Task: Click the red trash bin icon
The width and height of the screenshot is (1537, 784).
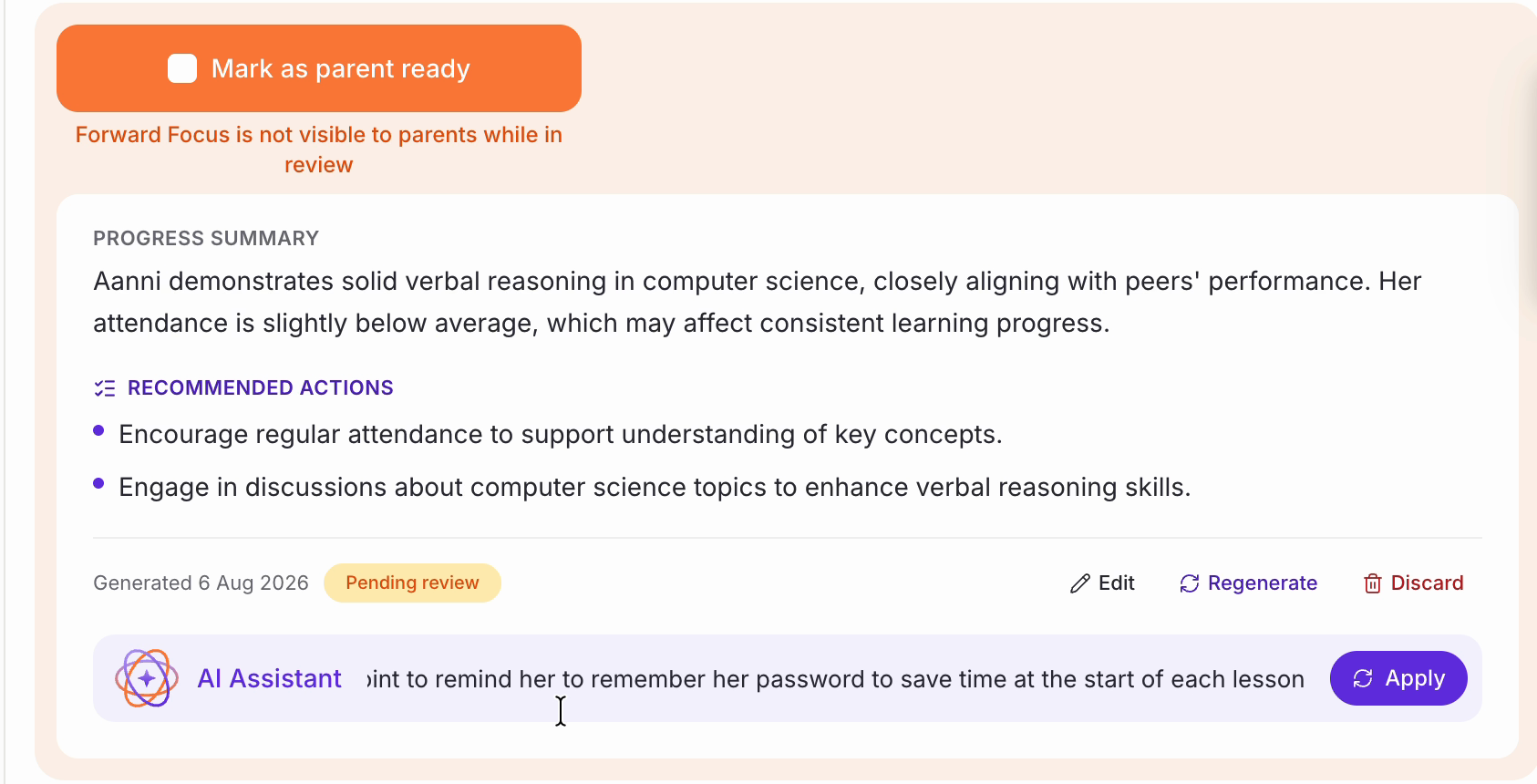Action: tap(1373, 583)
